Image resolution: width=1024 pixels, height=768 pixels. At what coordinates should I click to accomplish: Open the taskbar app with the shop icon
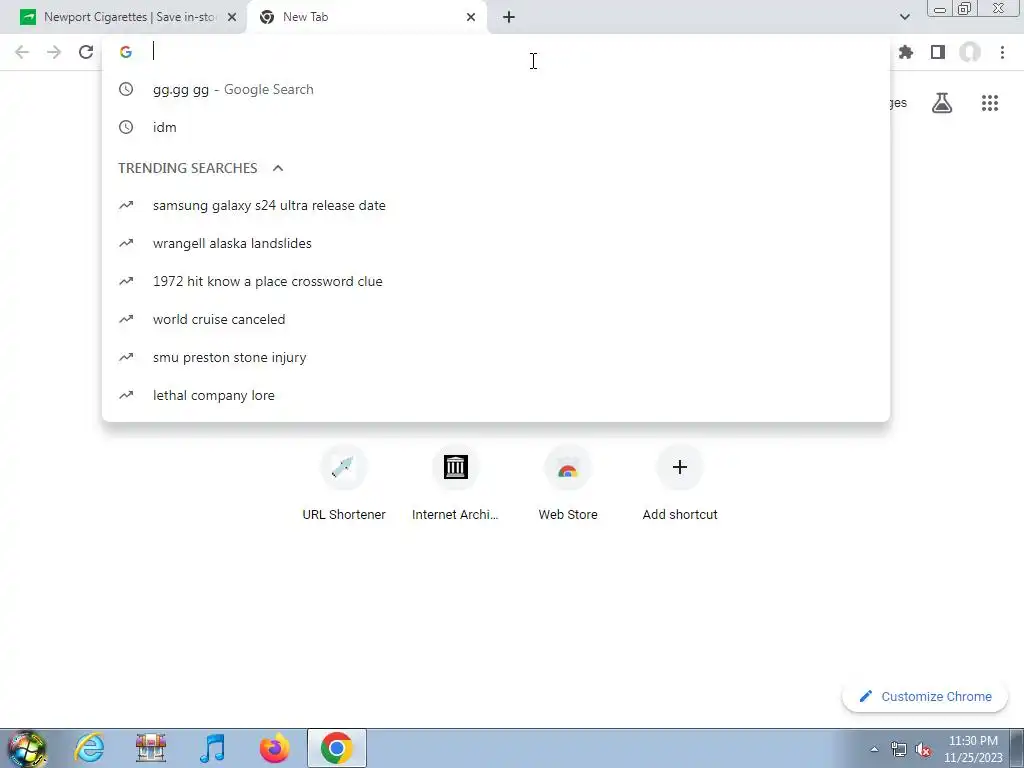pos(151,748)
